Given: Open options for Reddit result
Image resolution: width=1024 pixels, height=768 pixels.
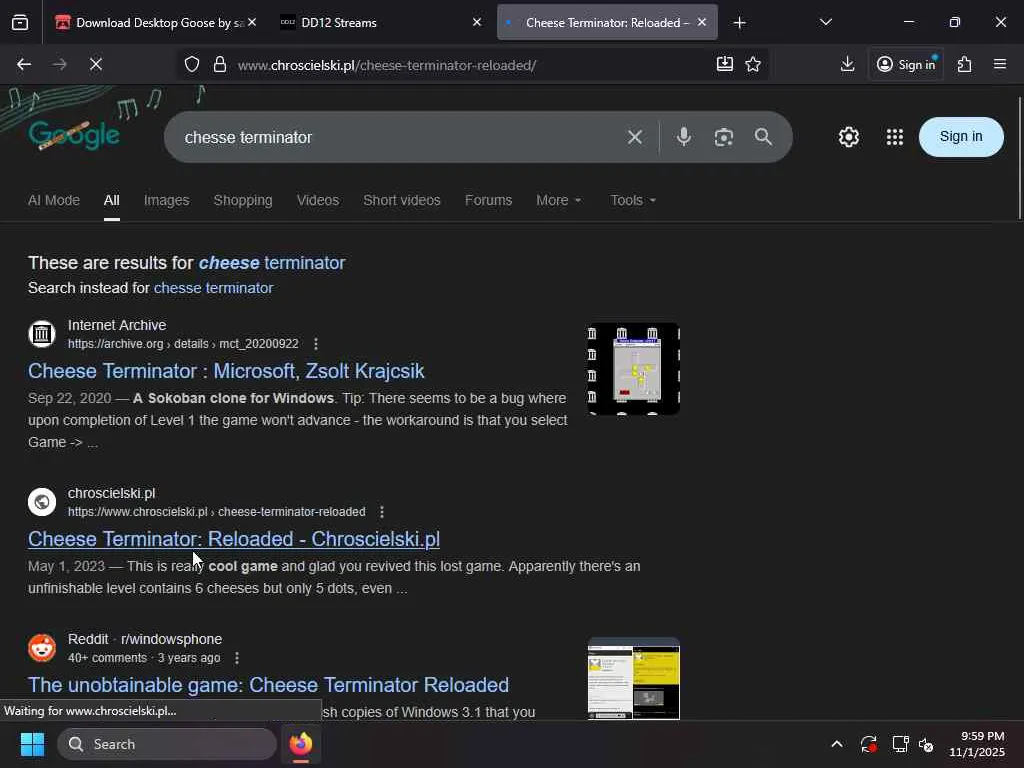Looking at the screenshot, I should pyautogui.click(x=237, y=658).
